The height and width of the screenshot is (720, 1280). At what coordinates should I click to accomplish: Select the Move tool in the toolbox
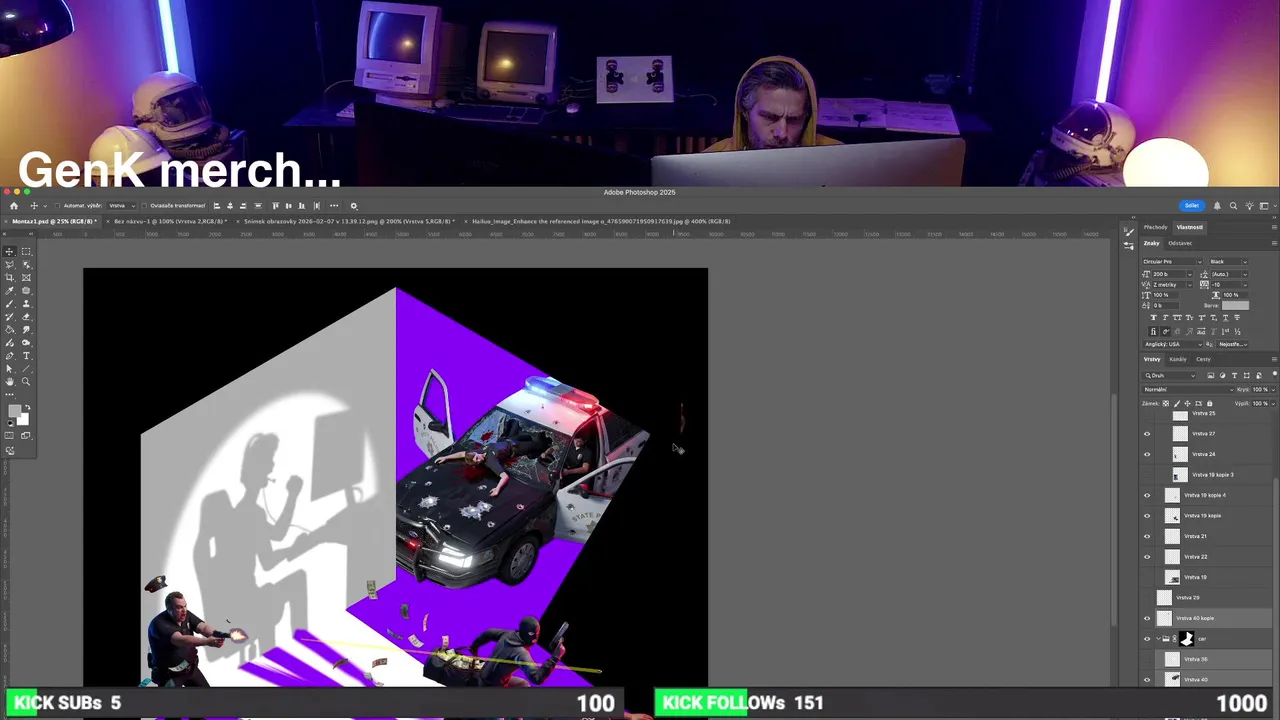click(9, 252)
